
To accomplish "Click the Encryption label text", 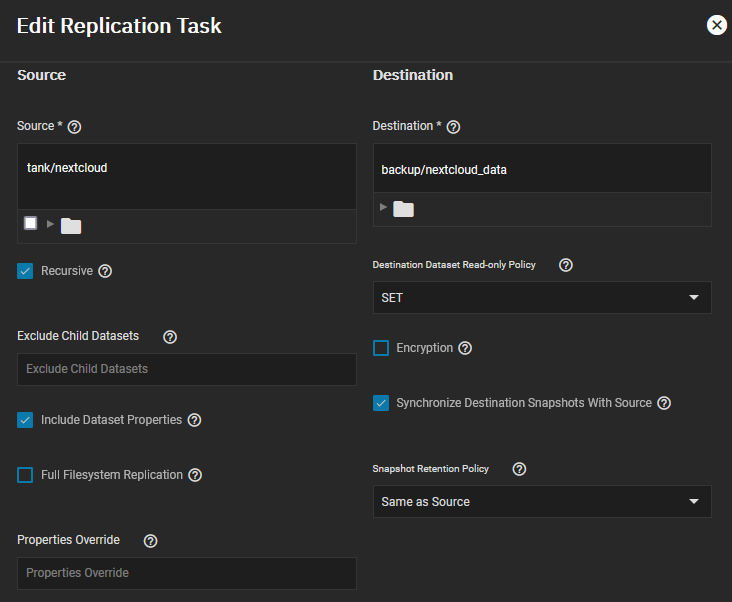I will (x=424, y=348).
